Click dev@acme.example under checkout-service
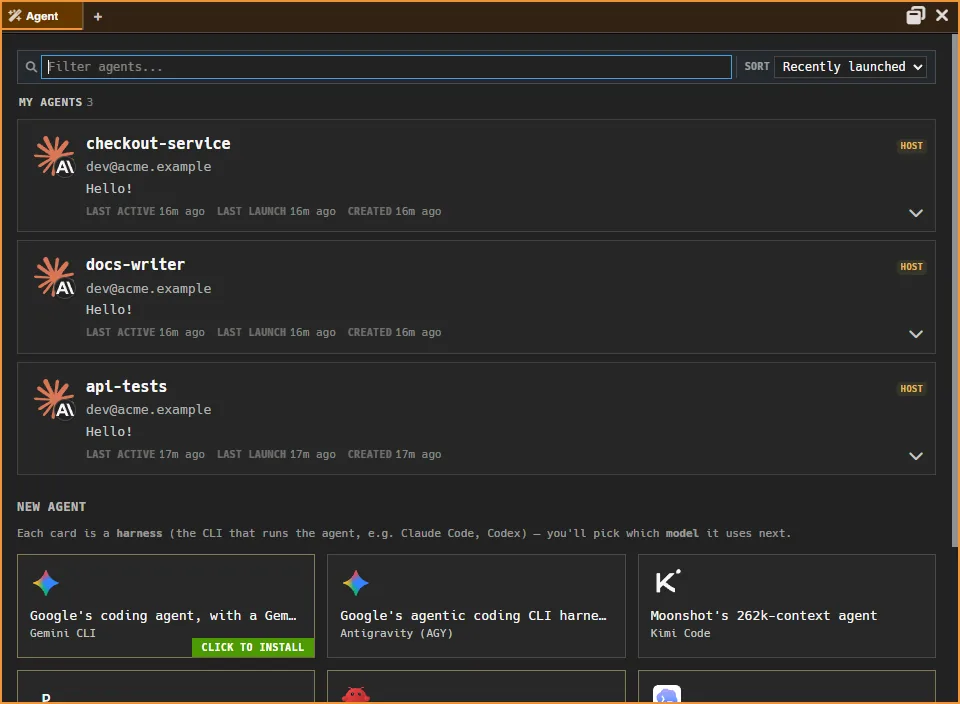Viewport: 960px width, 704px height. [x=148, y=167]
